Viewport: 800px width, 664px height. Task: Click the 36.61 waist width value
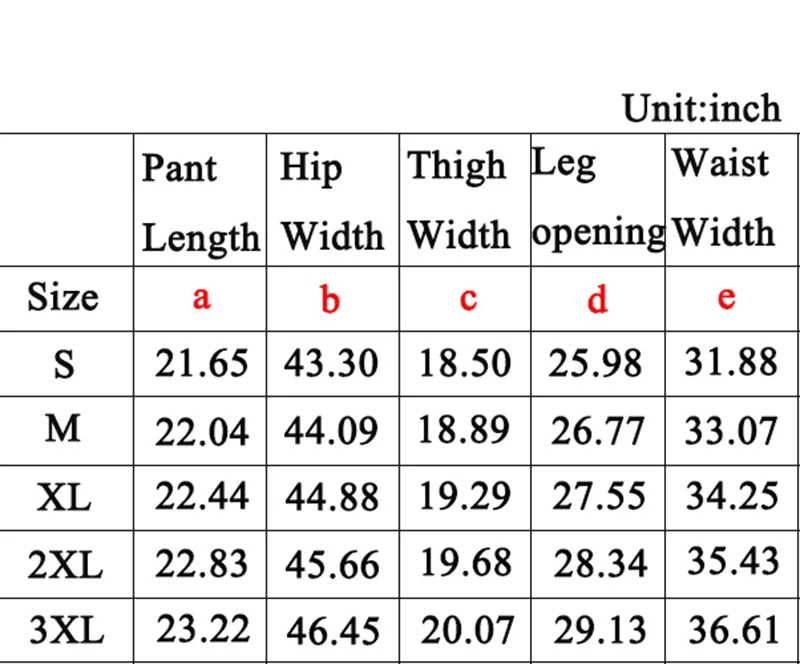tap(734, 630)
